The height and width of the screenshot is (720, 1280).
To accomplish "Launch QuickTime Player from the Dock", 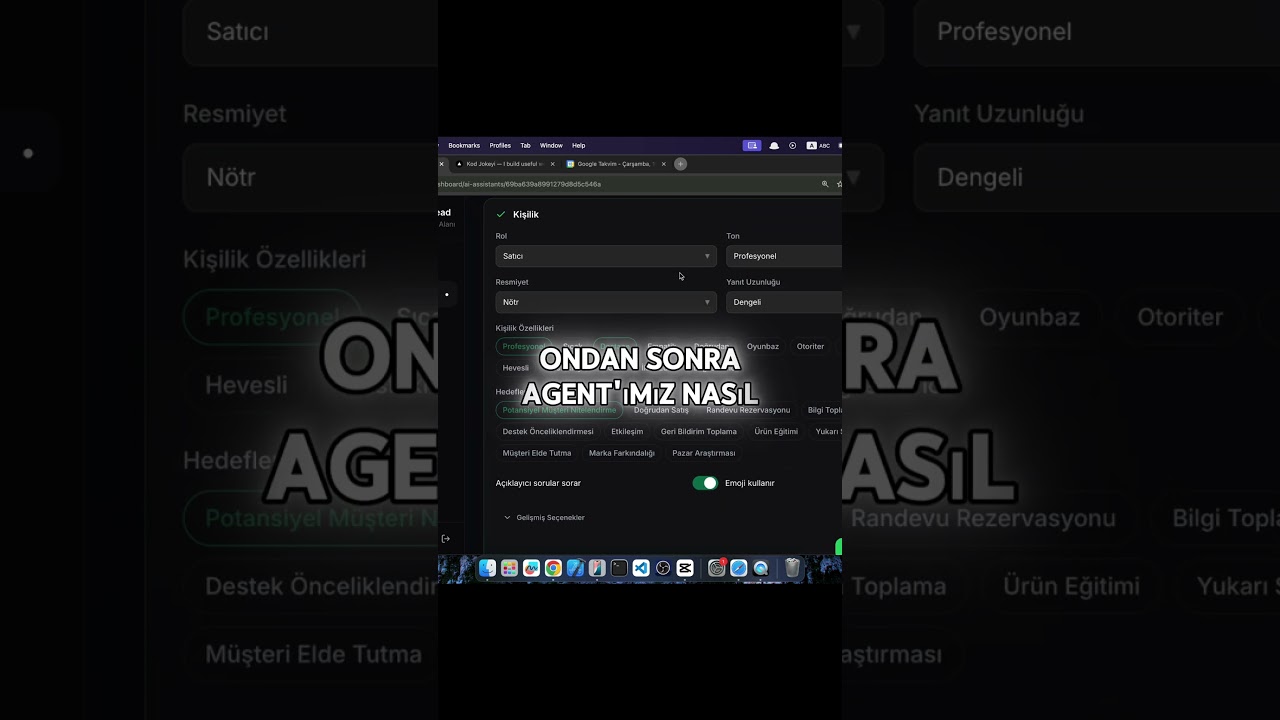I will tap(760, 568).
